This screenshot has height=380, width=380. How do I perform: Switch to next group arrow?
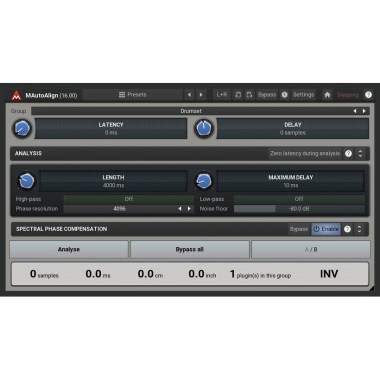364,111
